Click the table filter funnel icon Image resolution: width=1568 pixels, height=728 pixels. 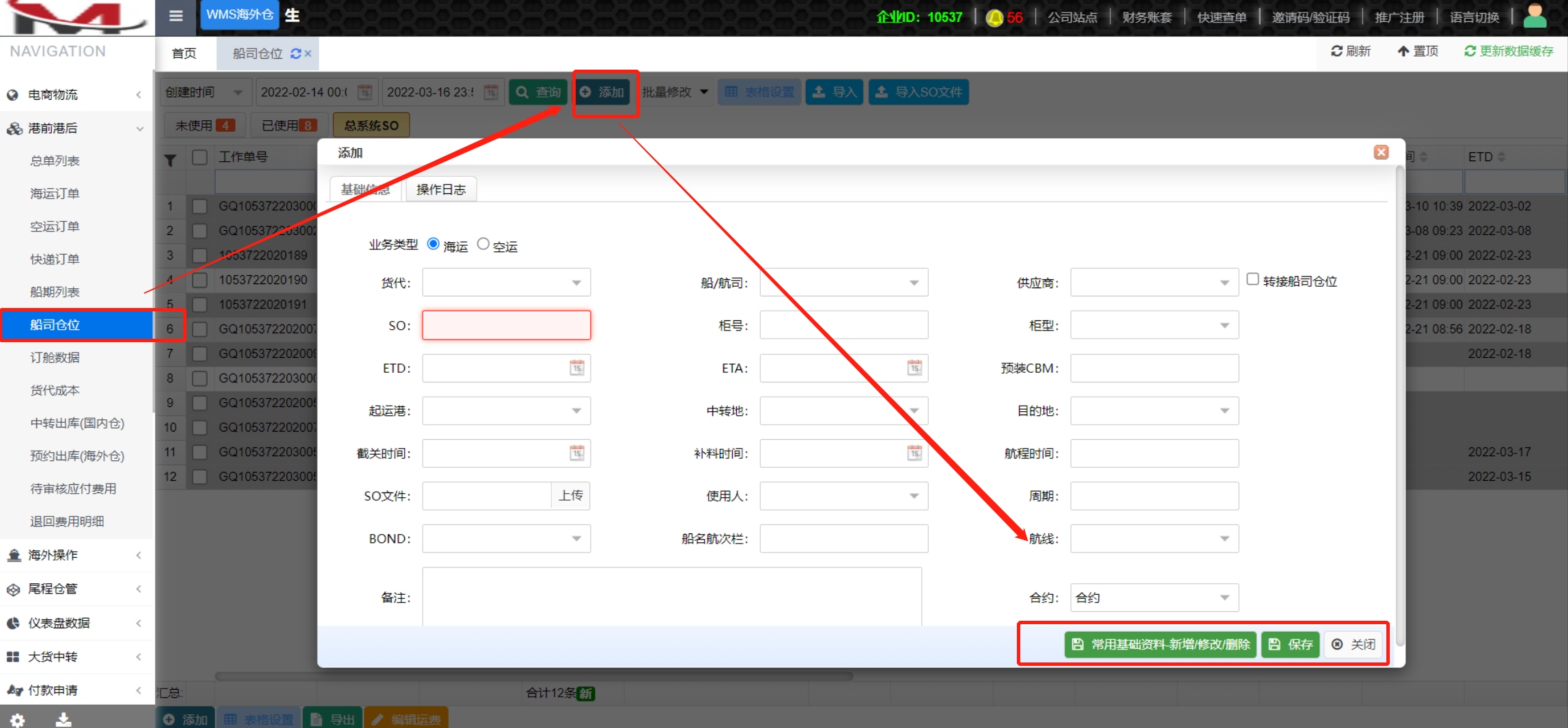[170, 160]
